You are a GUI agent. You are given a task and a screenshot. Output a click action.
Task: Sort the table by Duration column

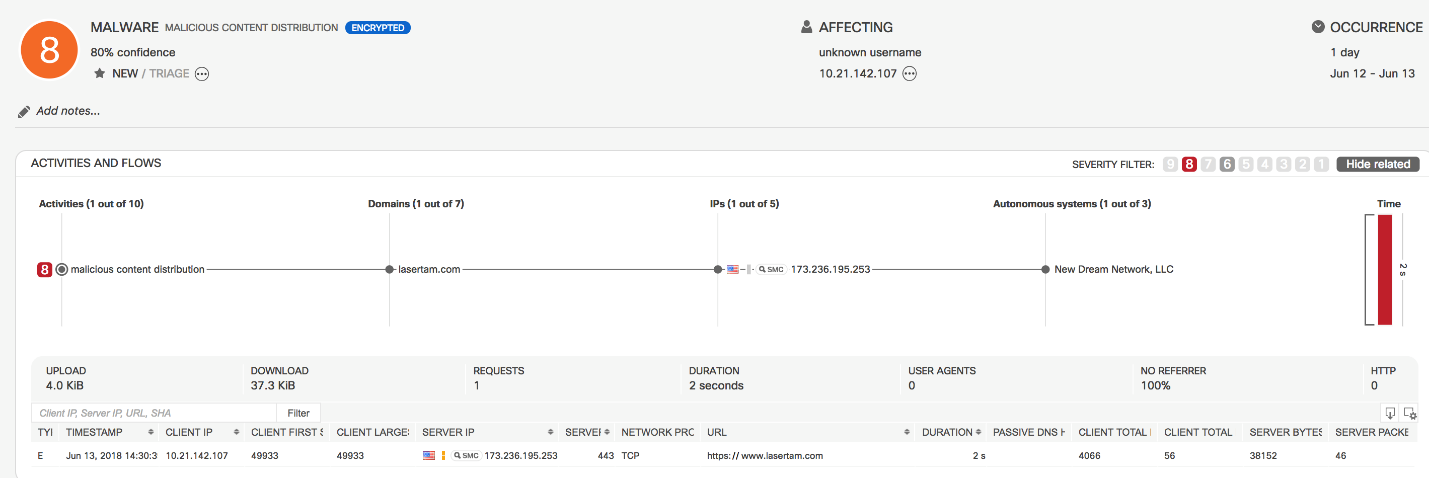[978, 432]
